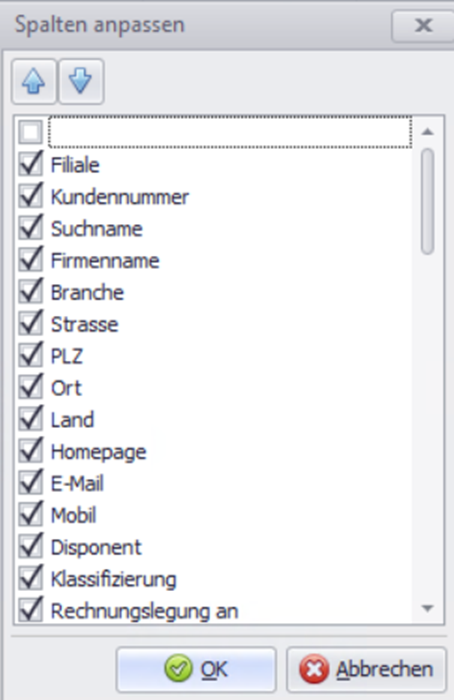Uncheck the Homepage checkbox
The width and height of the screenshot is (454, 700).
coord(30,451)
